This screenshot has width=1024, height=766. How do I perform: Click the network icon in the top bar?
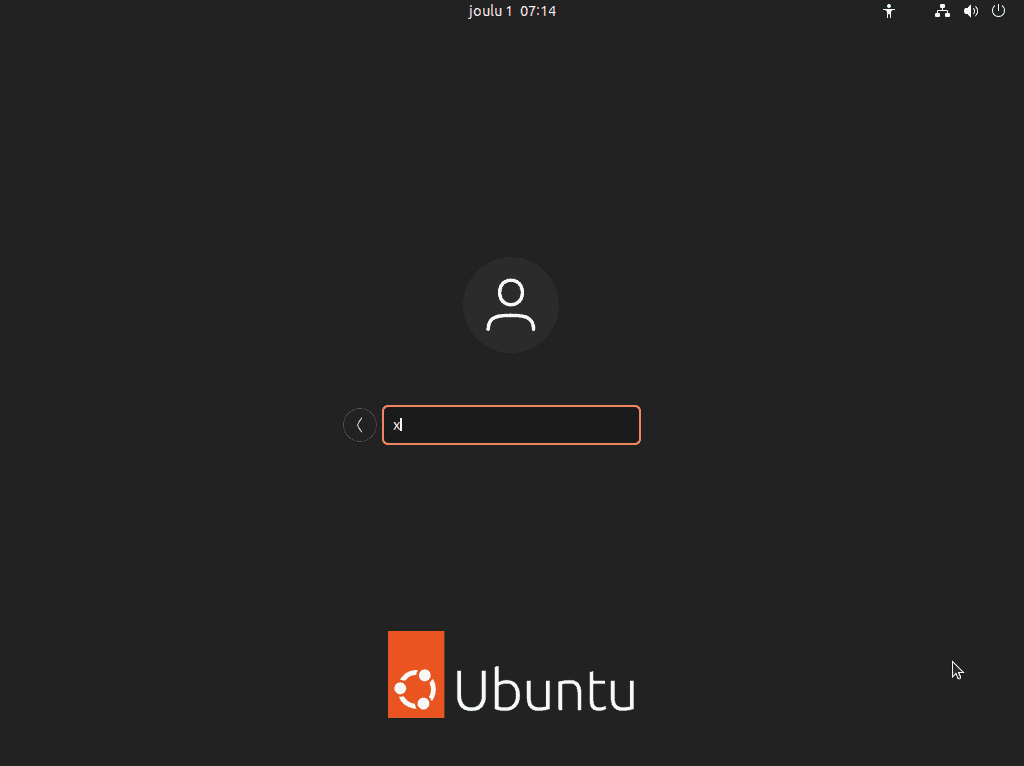941,11
